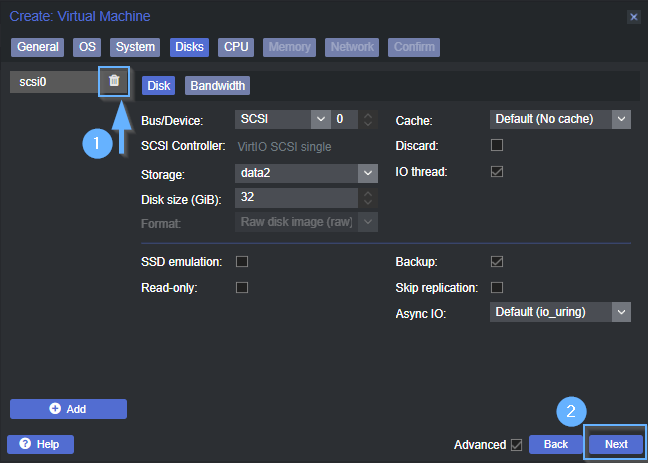Uncheck the Advanced options checkbox
Image resolution: width=648 pixels, height=463 pixels.
point(516,444)
